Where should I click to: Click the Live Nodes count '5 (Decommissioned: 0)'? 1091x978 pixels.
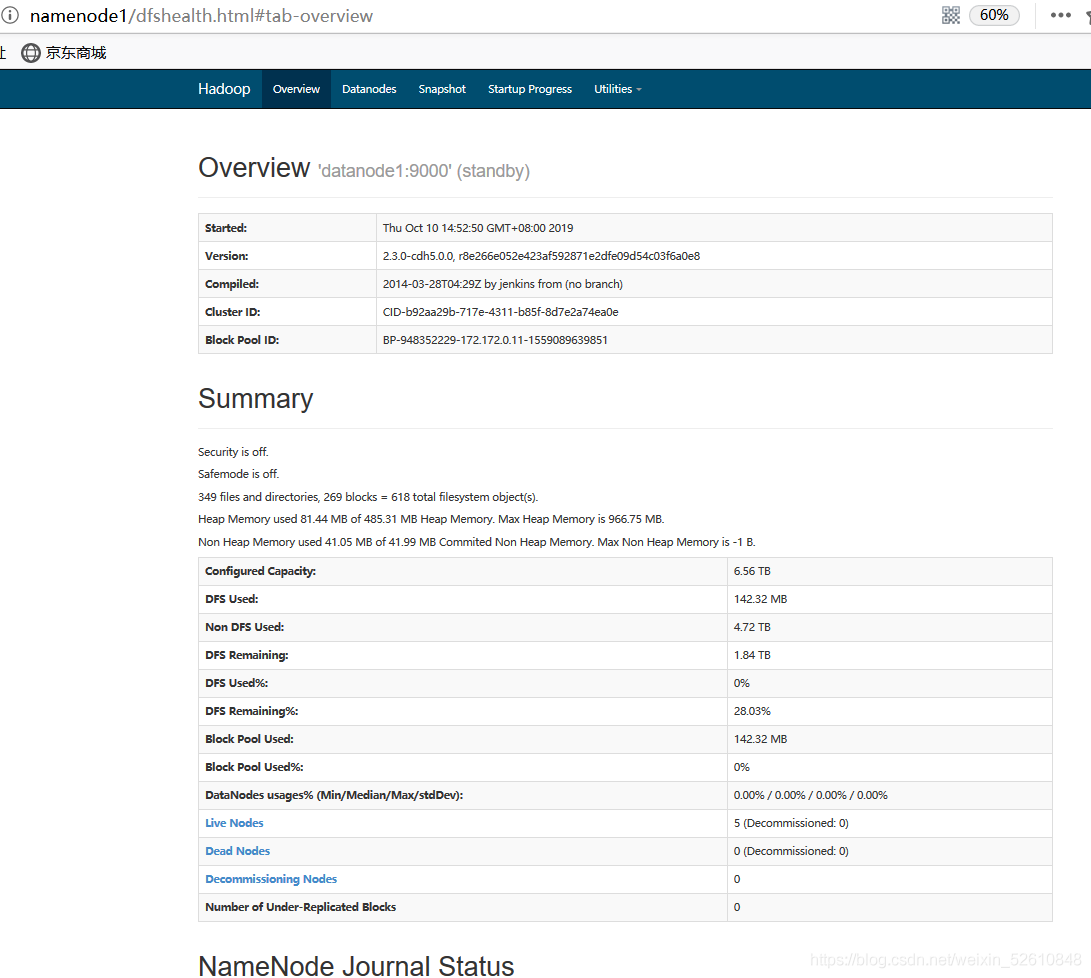click(x=791, y=823)
